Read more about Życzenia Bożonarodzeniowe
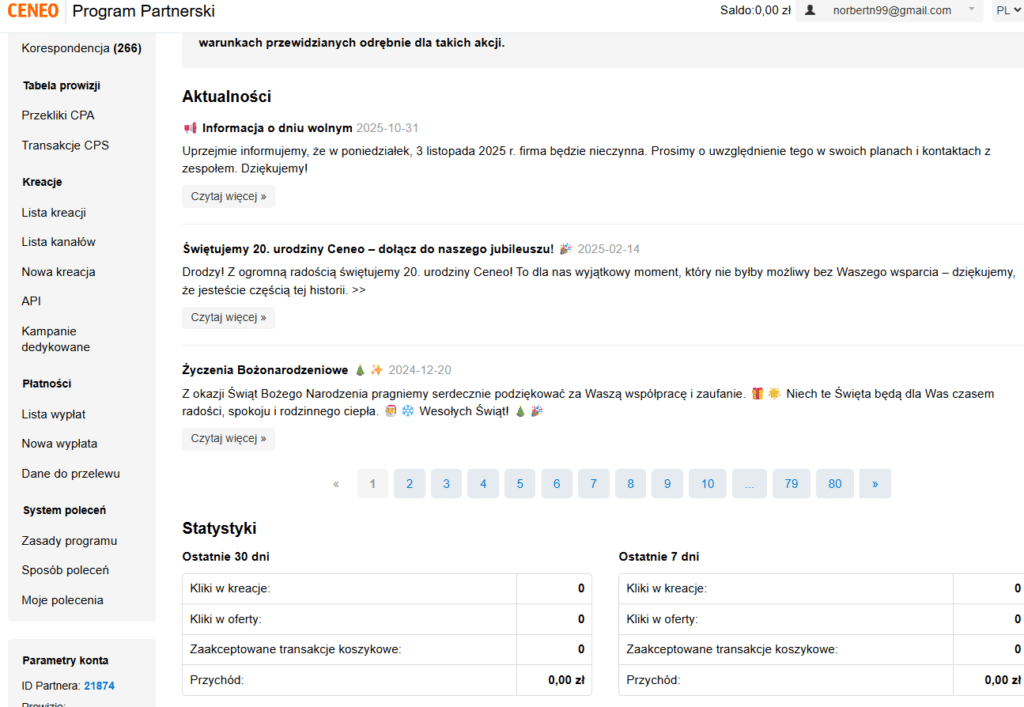Screen dimensions: 1024x707 tap(229, 439)
